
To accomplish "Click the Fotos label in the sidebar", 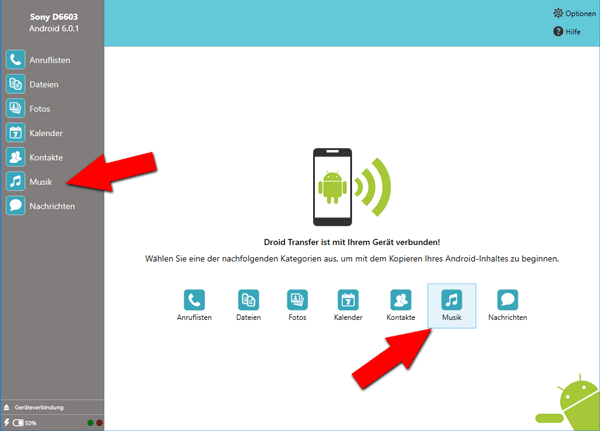I will pyautogui.click(x=40, y=109).
